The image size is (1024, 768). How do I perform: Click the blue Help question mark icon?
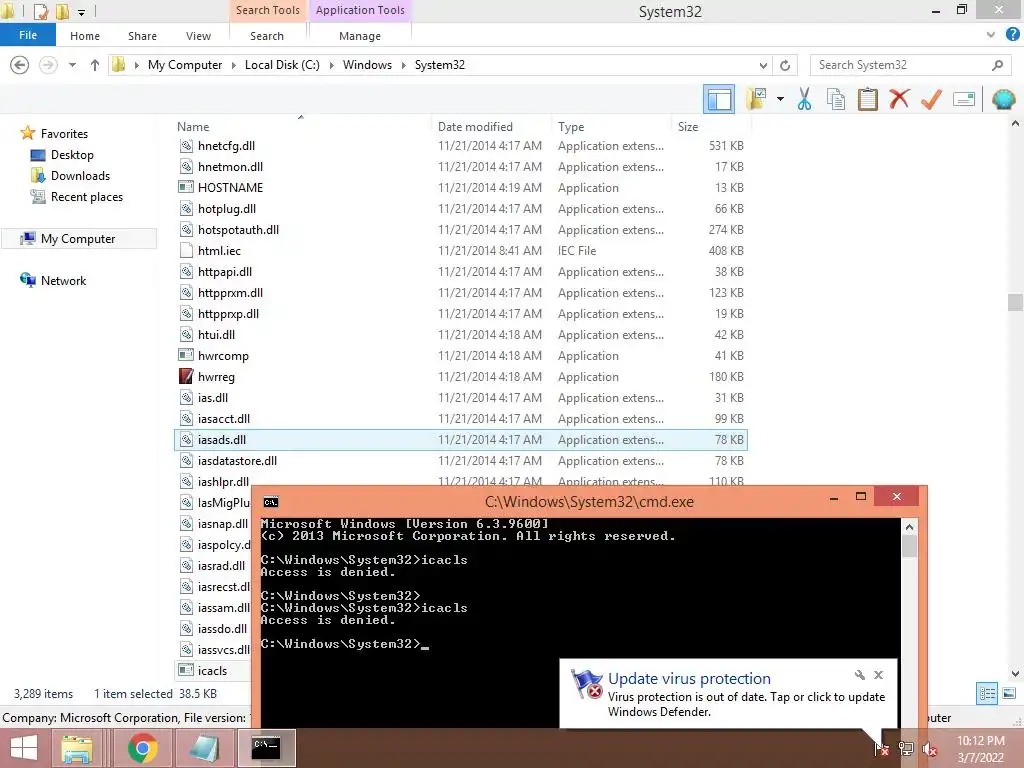[x=1012, y=35]
